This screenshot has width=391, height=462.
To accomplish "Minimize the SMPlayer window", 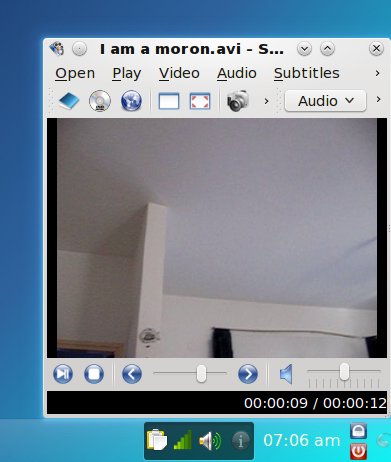I will point(304,49).
